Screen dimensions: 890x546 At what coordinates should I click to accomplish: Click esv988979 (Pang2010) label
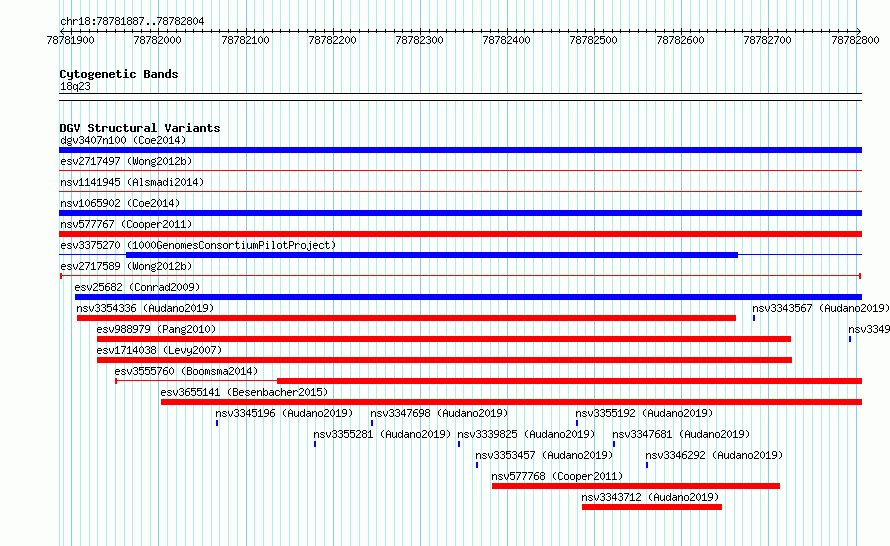[x=156, y=329]
